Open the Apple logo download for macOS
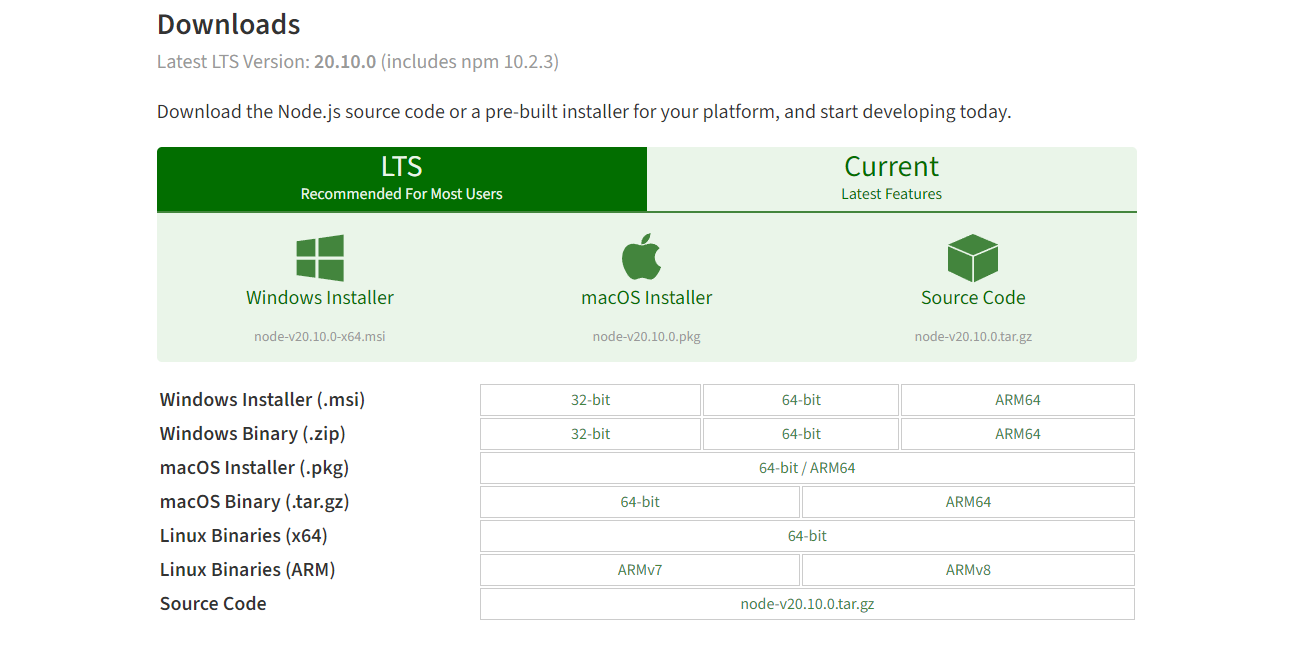 [x=645, y=256]
